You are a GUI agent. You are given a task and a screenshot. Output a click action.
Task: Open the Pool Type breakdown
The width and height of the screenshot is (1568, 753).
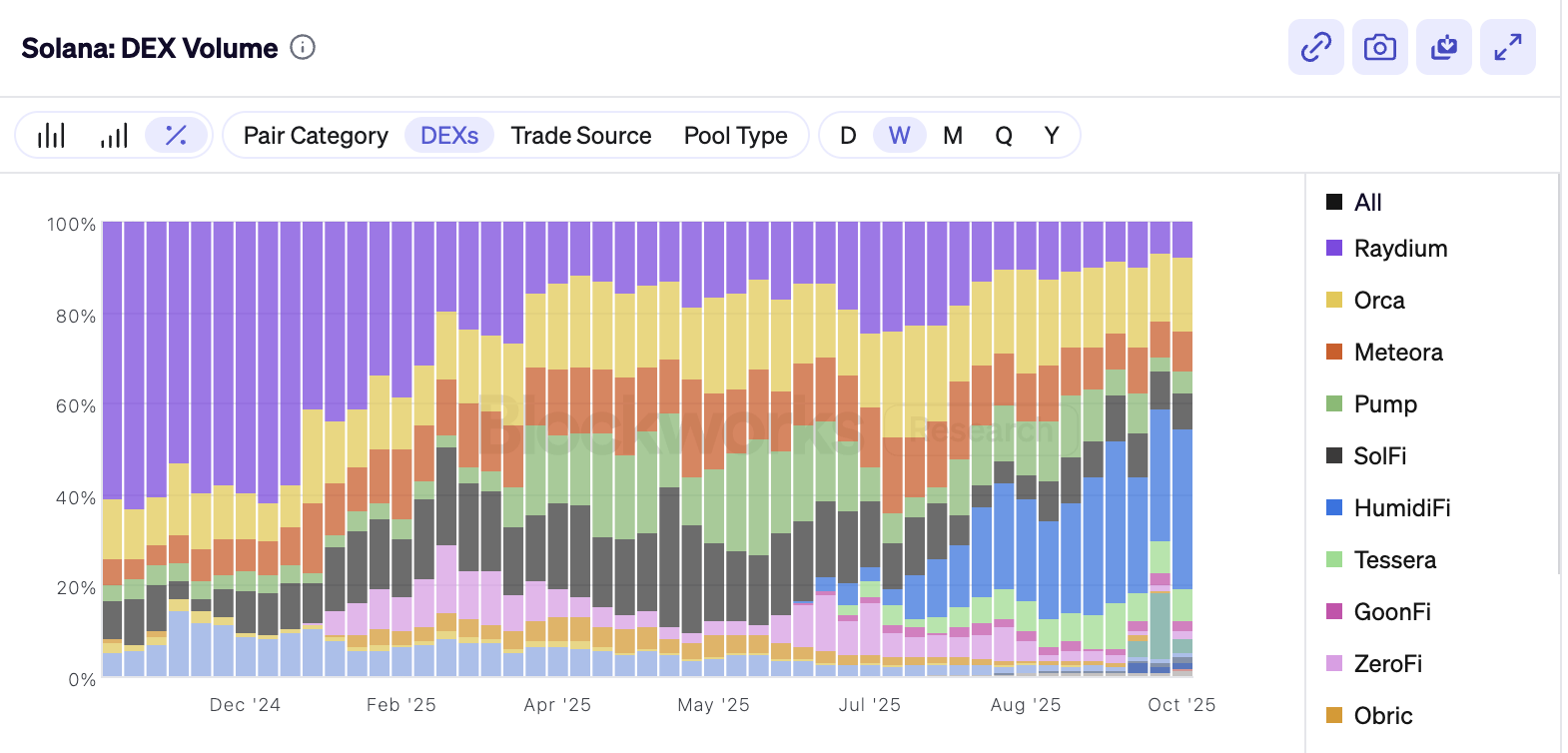[735, 136]
